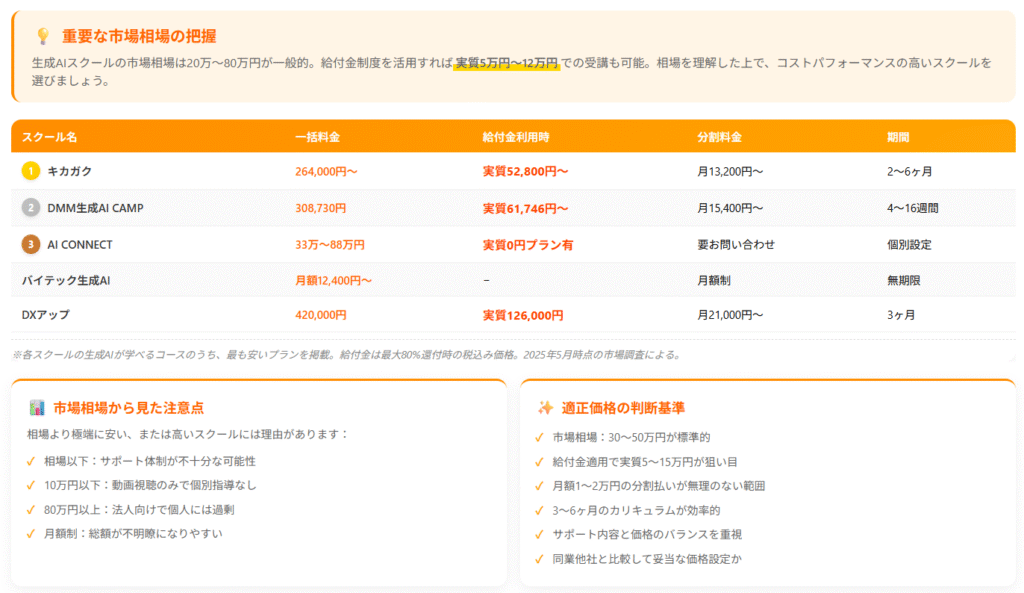
Task: Click the 33万〜88万円 price cell
Action: (x=330, y=244)
